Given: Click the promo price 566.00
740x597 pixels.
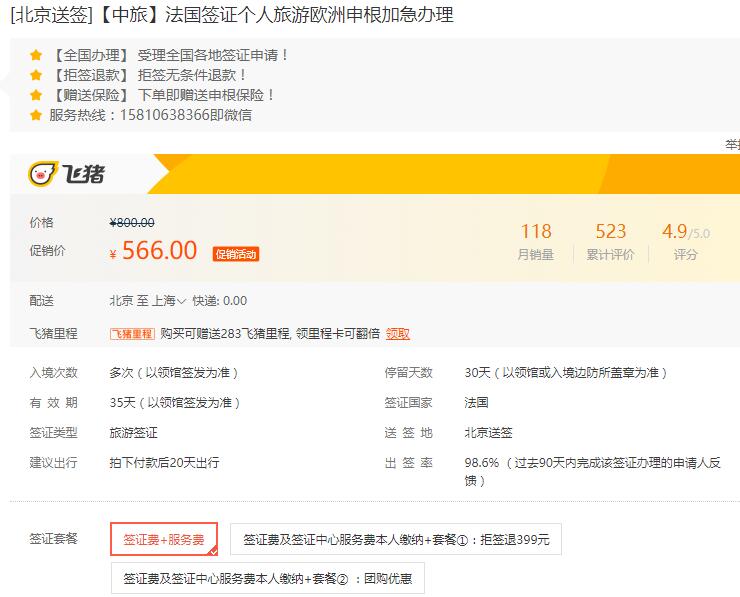Looking at the screenshot, I should click(159, 250).
